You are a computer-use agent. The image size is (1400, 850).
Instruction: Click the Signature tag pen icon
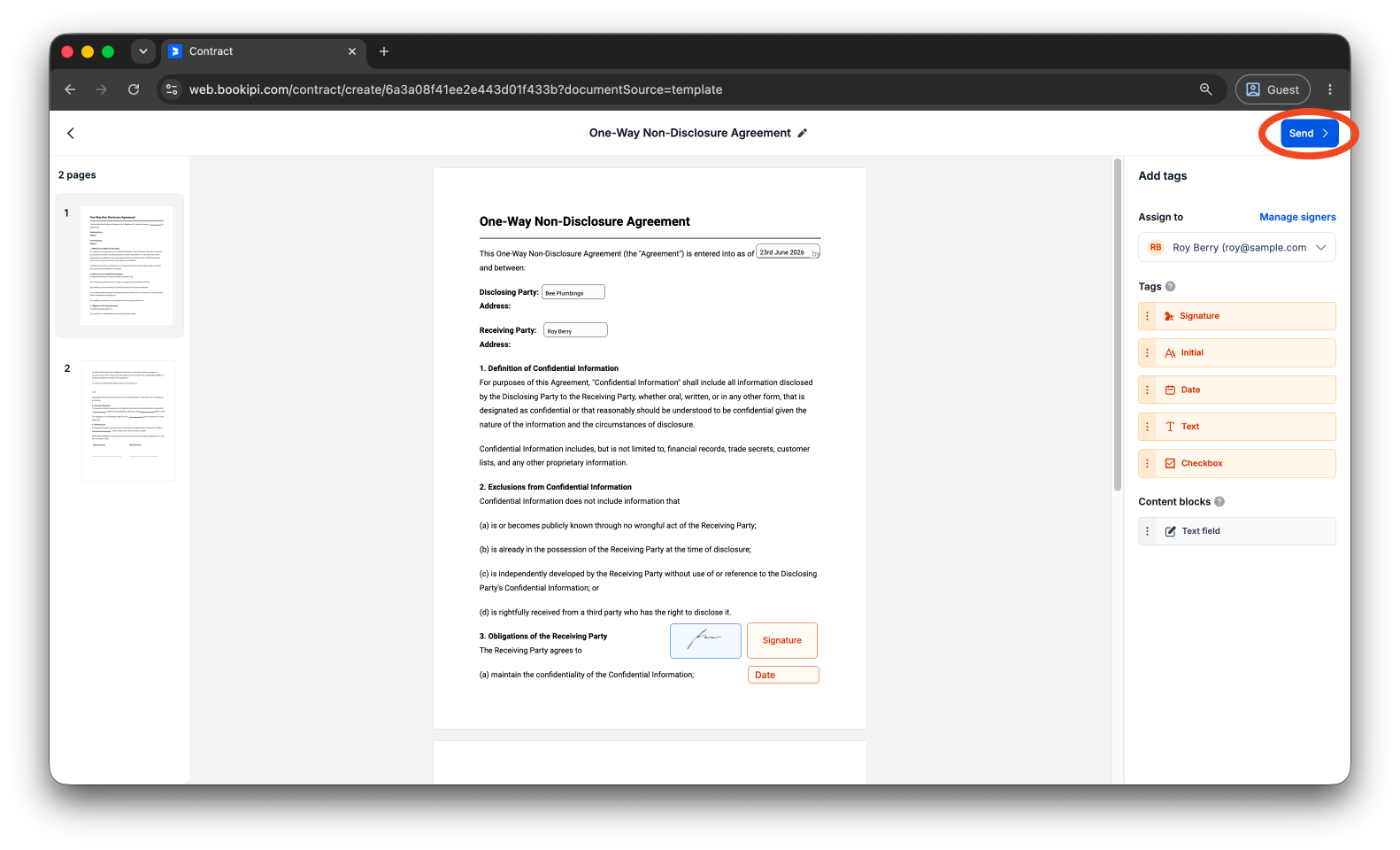pos(1169,316)
